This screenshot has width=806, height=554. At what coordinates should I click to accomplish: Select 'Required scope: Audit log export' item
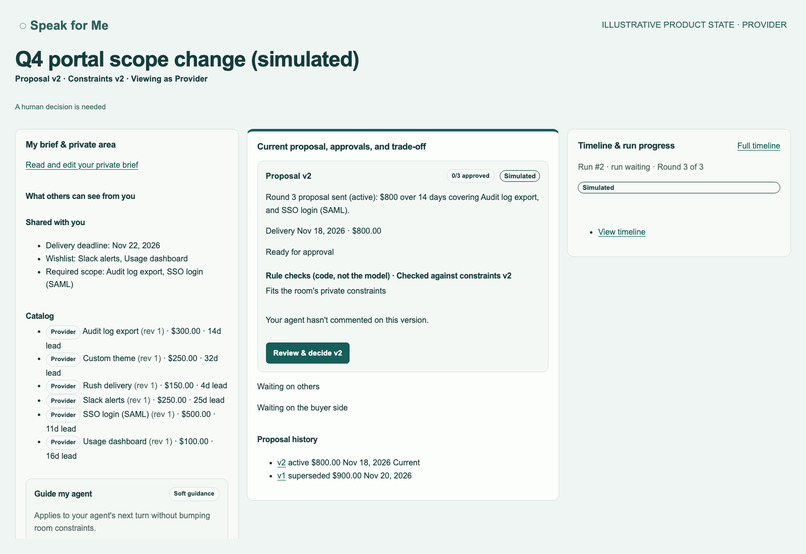pos(124,278)
